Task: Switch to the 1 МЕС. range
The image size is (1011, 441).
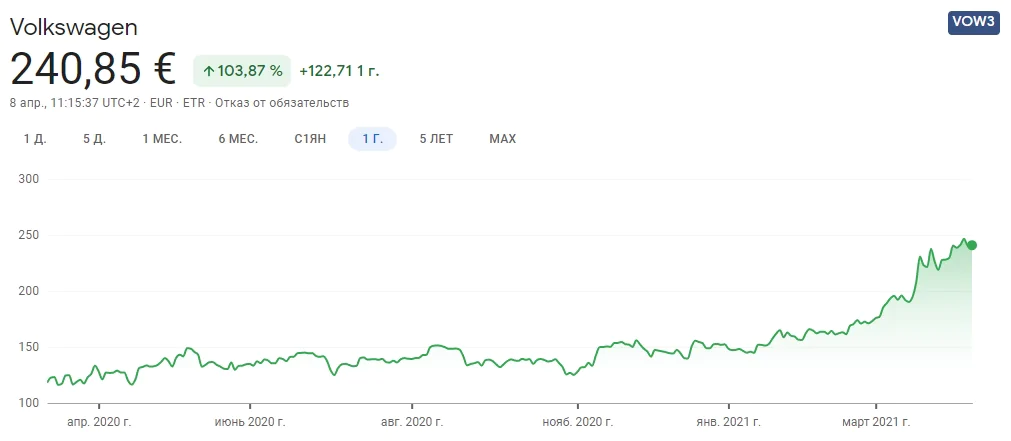Action: pyautogui.click(x=162, y=139)
